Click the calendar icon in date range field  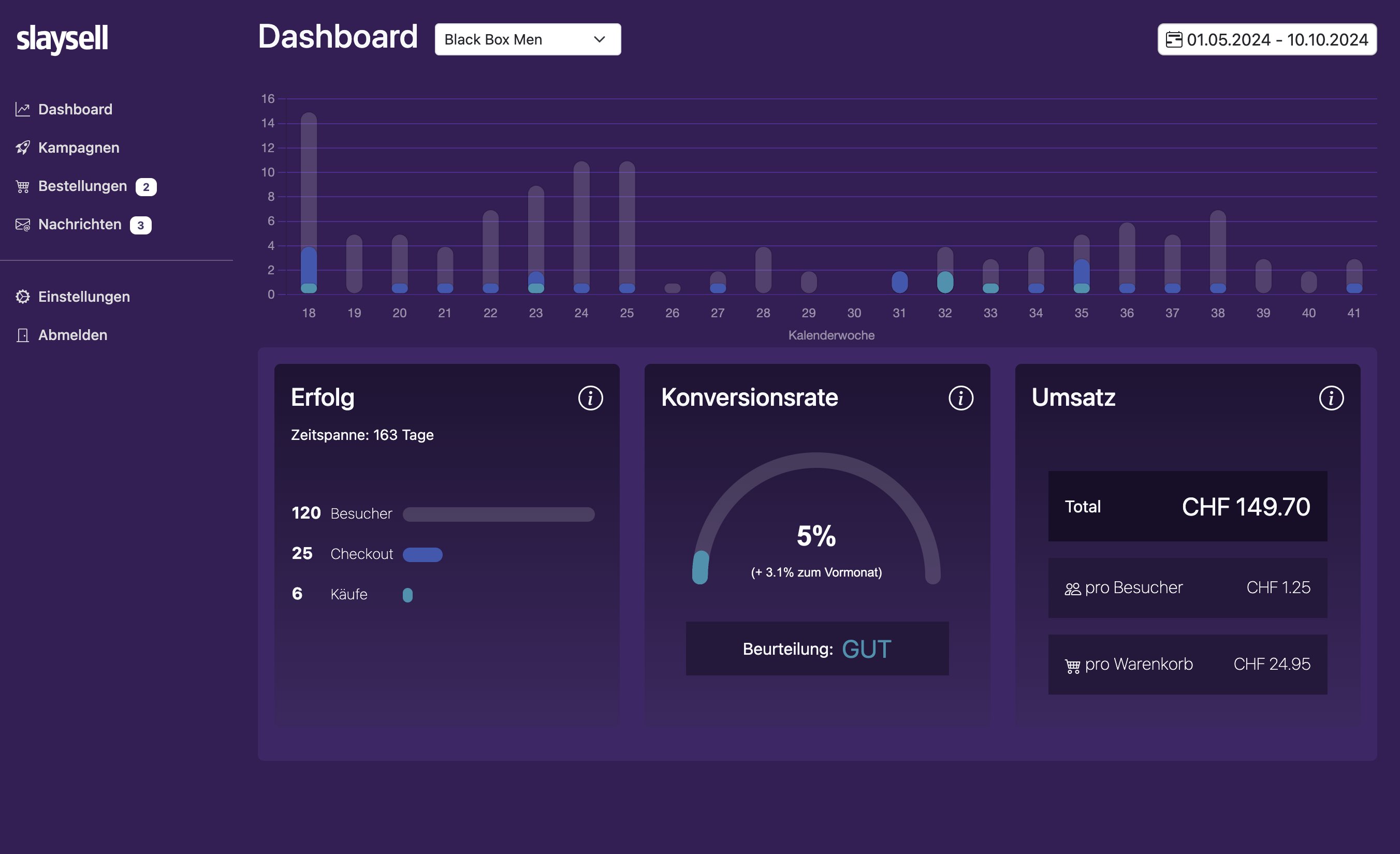click(x=1174, y=40)
